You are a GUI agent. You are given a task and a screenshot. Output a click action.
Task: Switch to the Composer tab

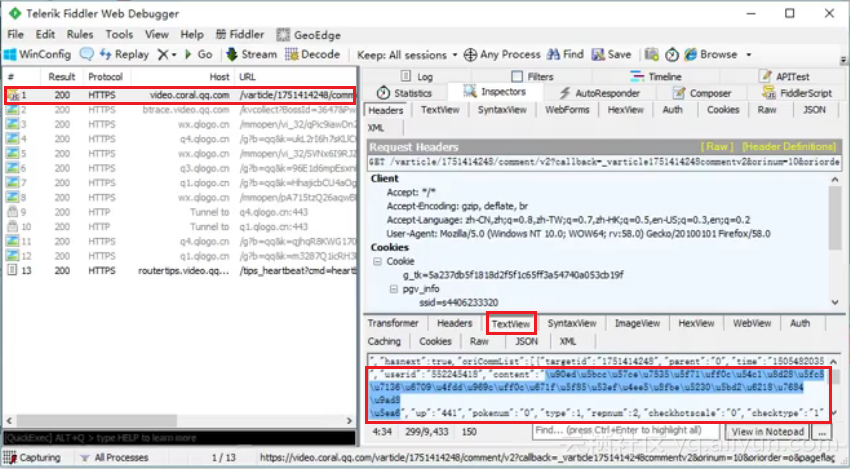pos(701,93)
